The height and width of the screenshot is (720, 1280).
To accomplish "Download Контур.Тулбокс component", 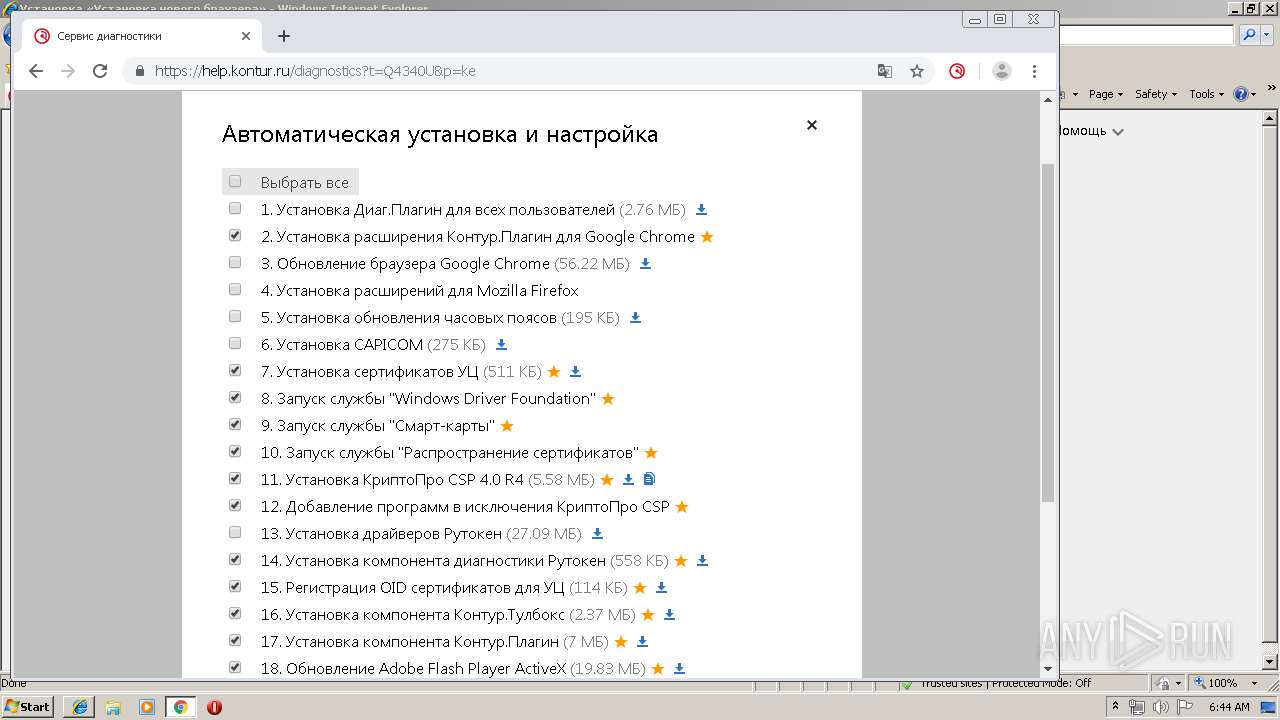I will point(669,615).
